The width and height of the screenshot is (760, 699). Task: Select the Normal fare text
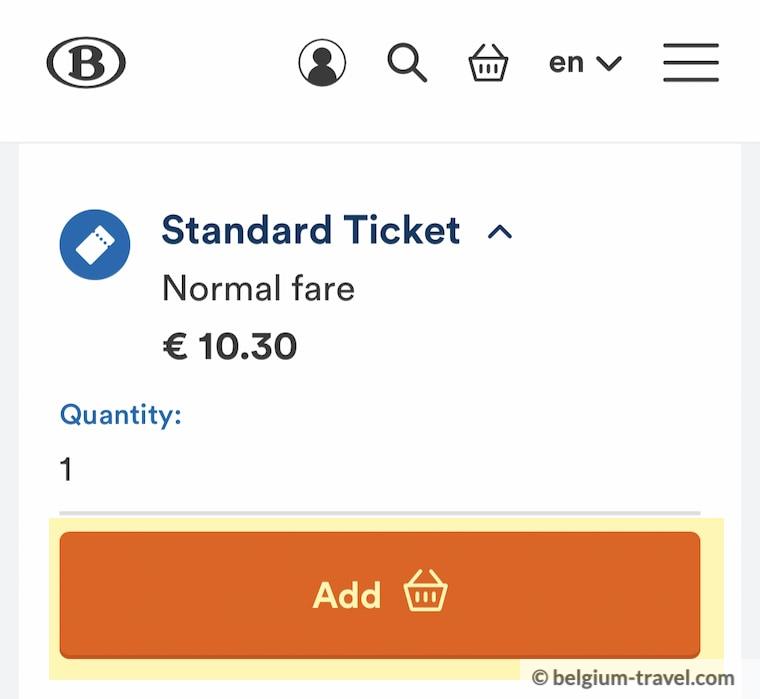pos(258,289)
